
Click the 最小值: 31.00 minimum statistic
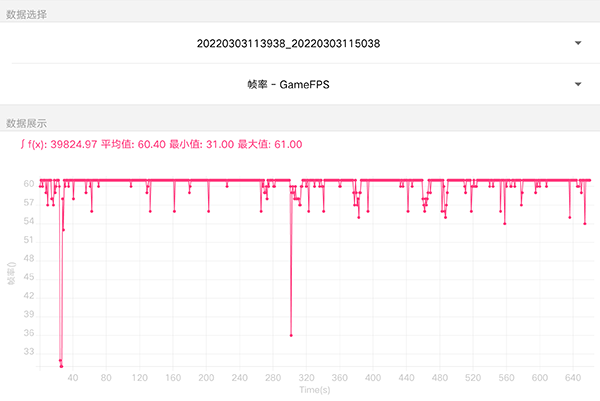tap(201, 145)
